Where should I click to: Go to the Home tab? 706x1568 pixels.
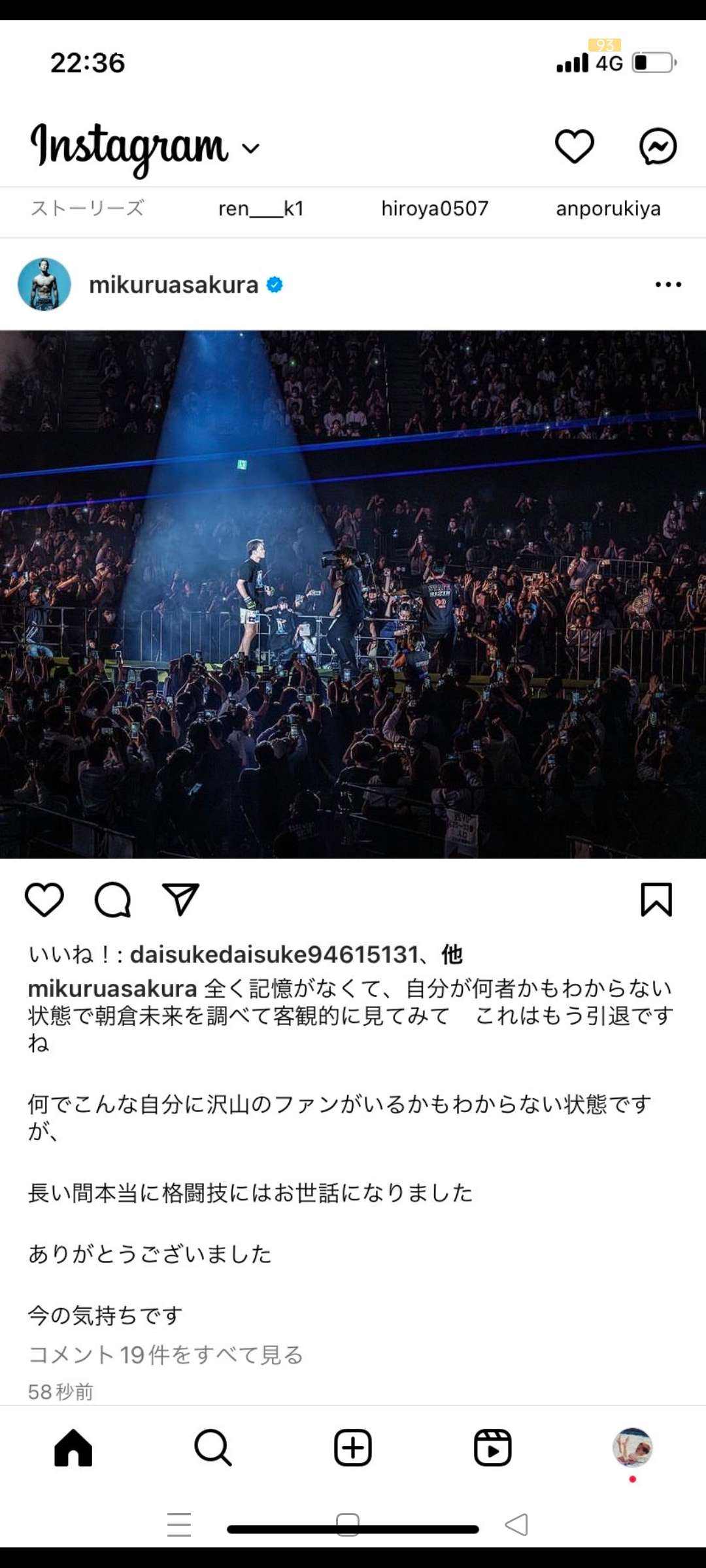73,1448
